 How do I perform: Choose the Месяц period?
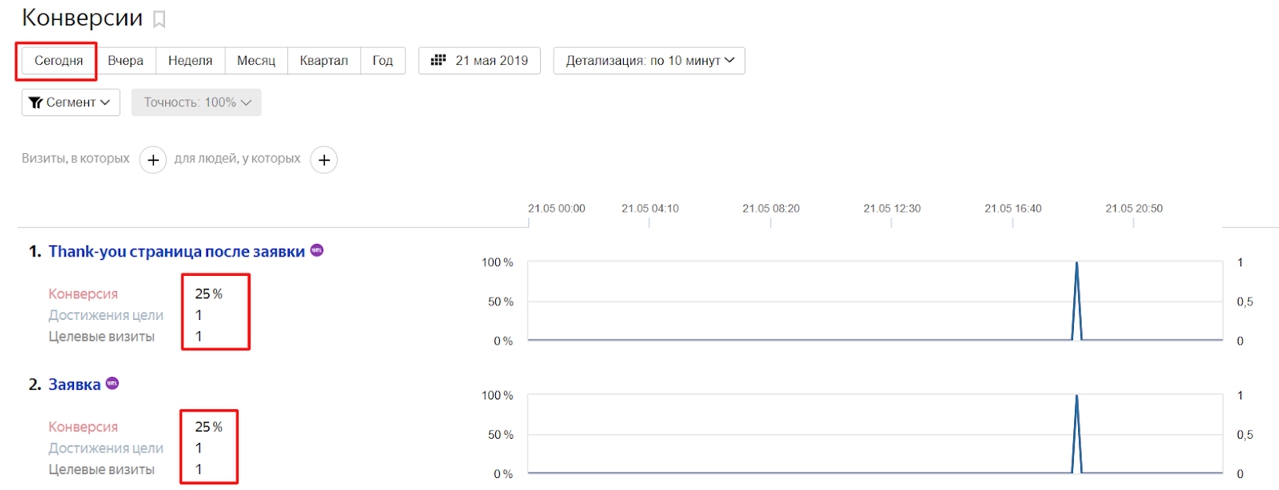[x=256, y=60]
